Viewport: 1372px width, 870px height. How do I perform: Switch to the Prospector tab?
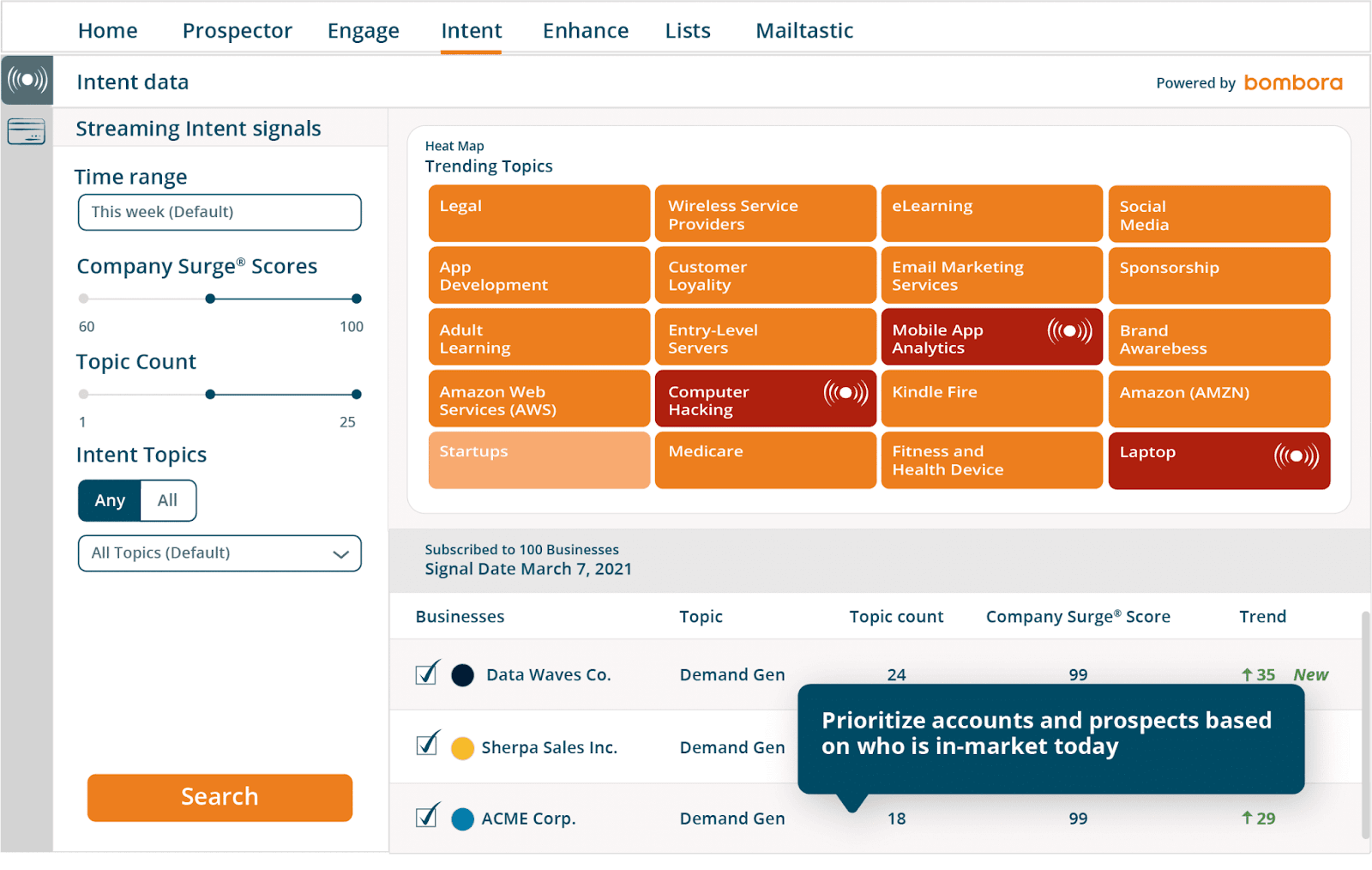pyautogui.click(x=237, y=31)
